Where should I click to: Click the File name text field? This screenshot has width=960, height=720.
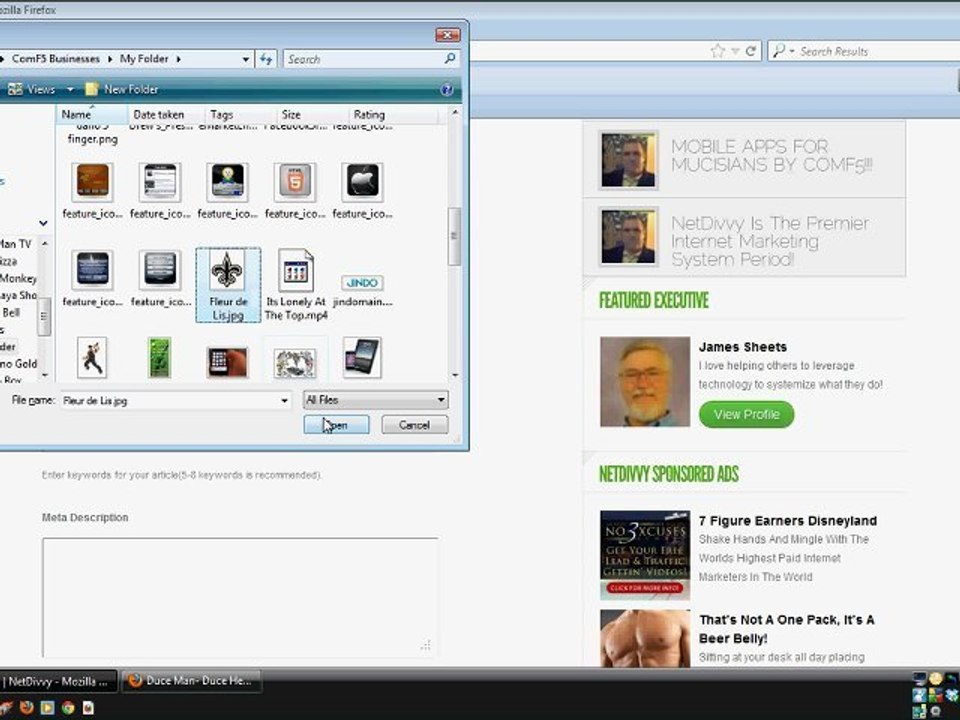click(x=170, y=400)
